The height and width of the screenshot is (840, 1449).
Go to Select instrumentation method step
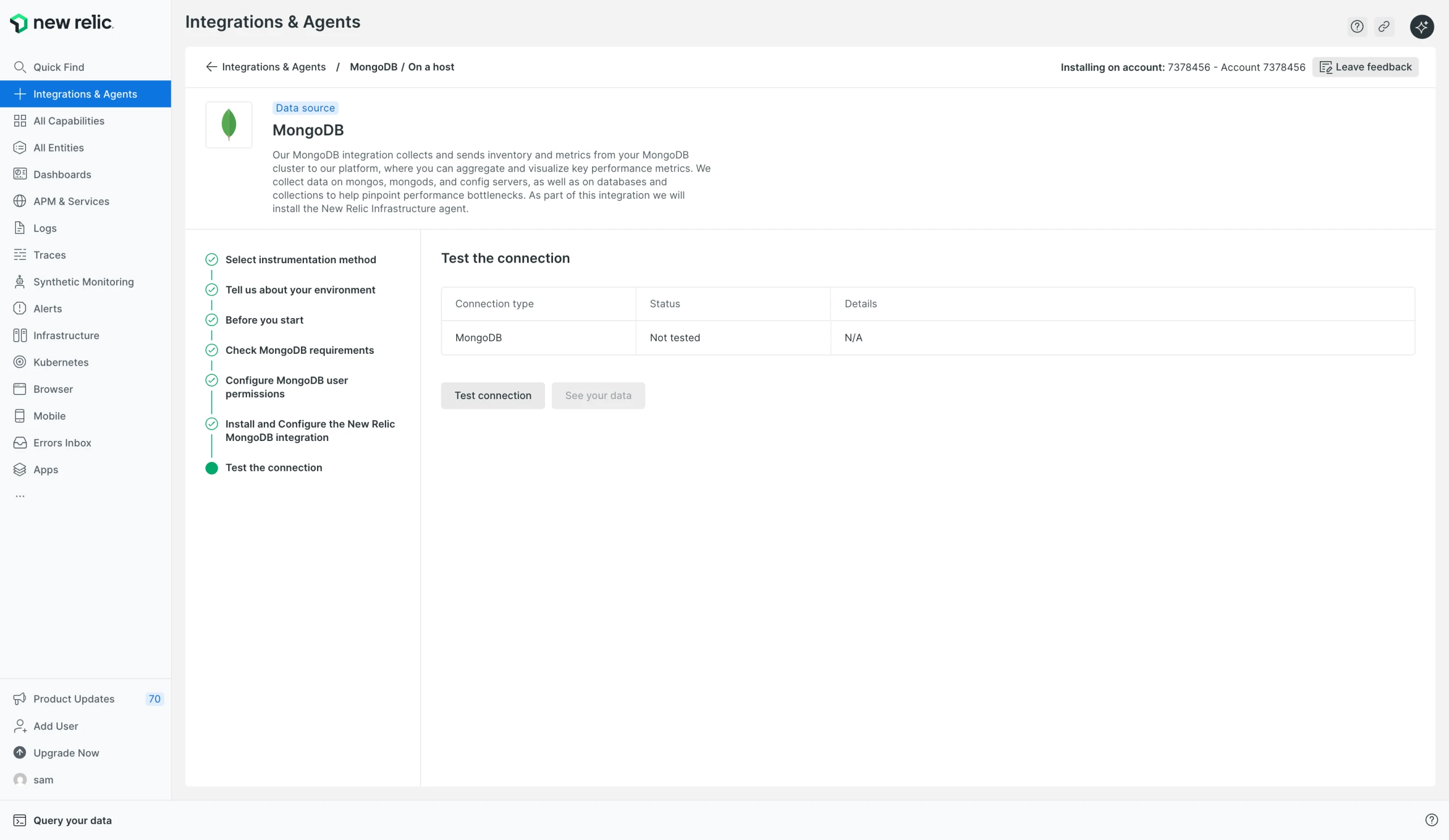click(x=301, y=260)
